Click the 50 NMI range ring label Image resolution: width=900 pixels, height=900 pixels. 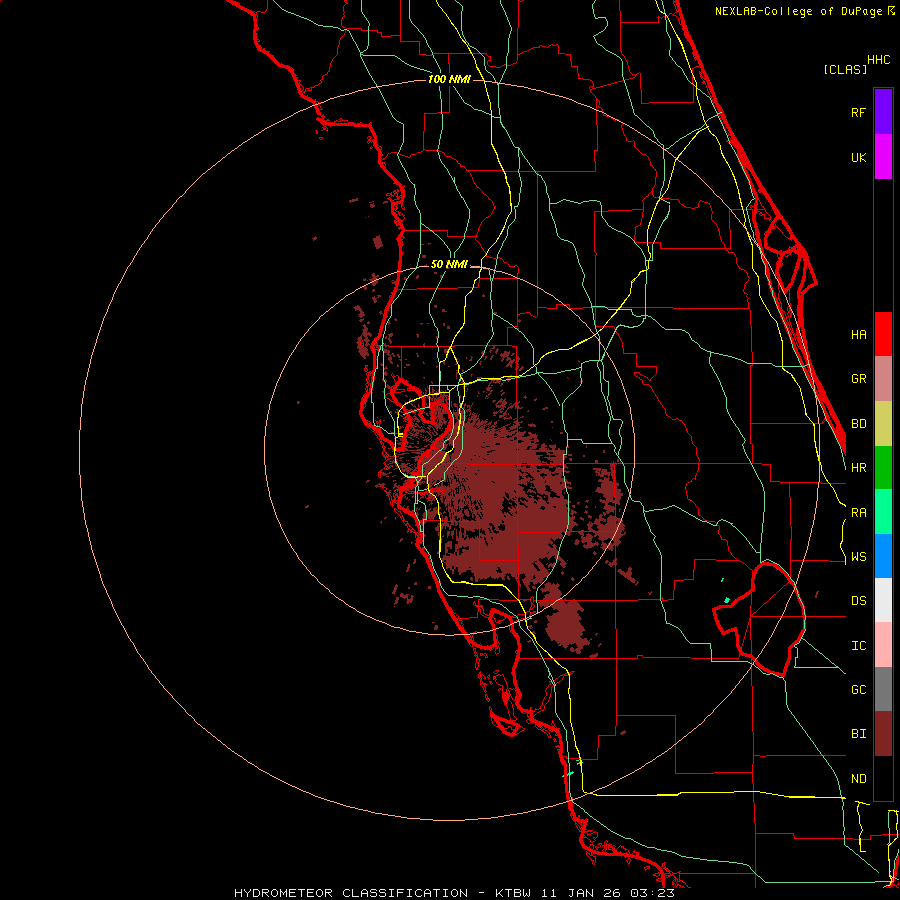click(449, 264)
